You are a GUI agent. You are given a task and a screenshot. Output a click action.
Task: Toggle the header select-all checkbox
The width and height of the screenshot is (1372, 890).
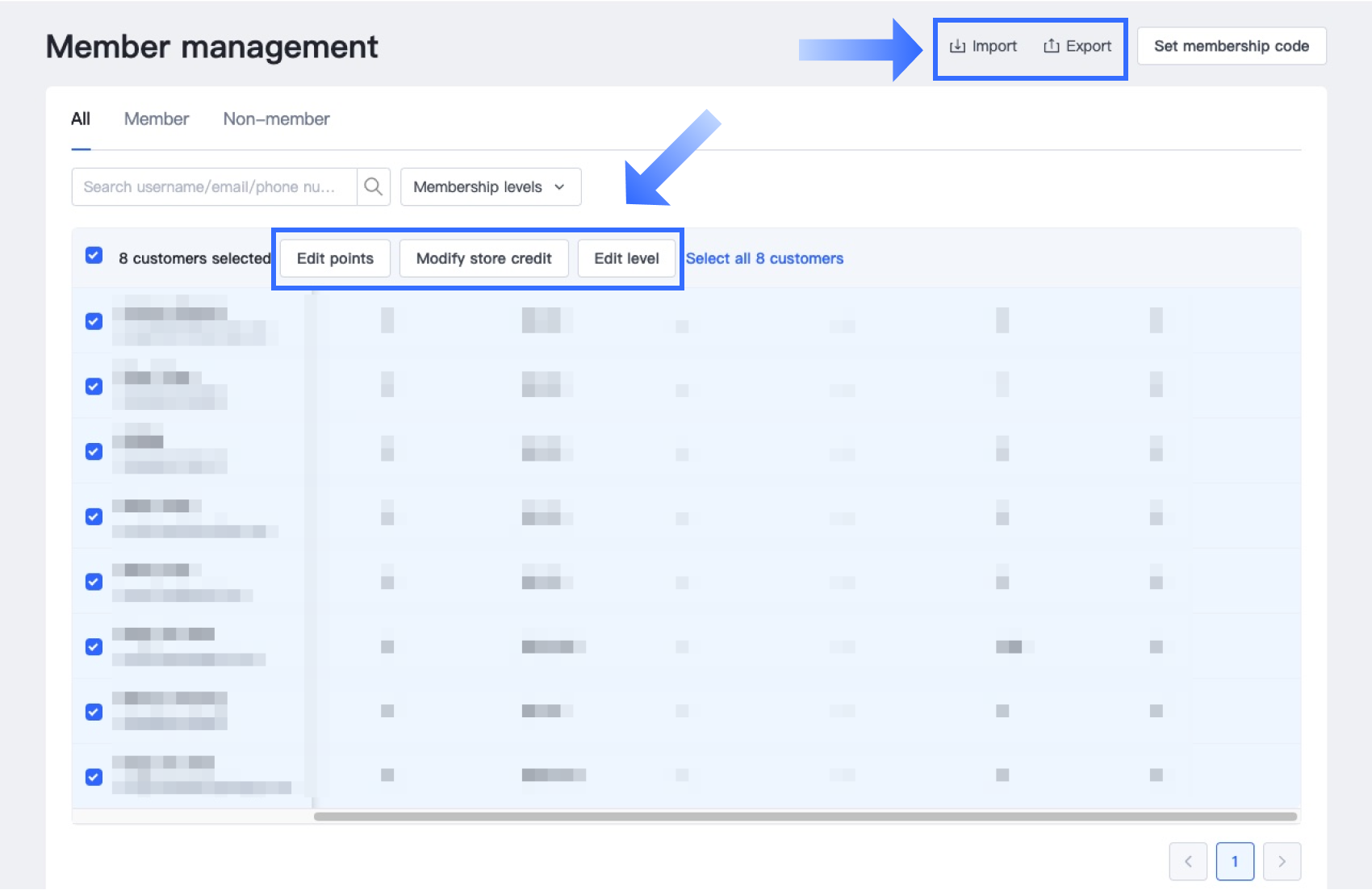(94, 256)
